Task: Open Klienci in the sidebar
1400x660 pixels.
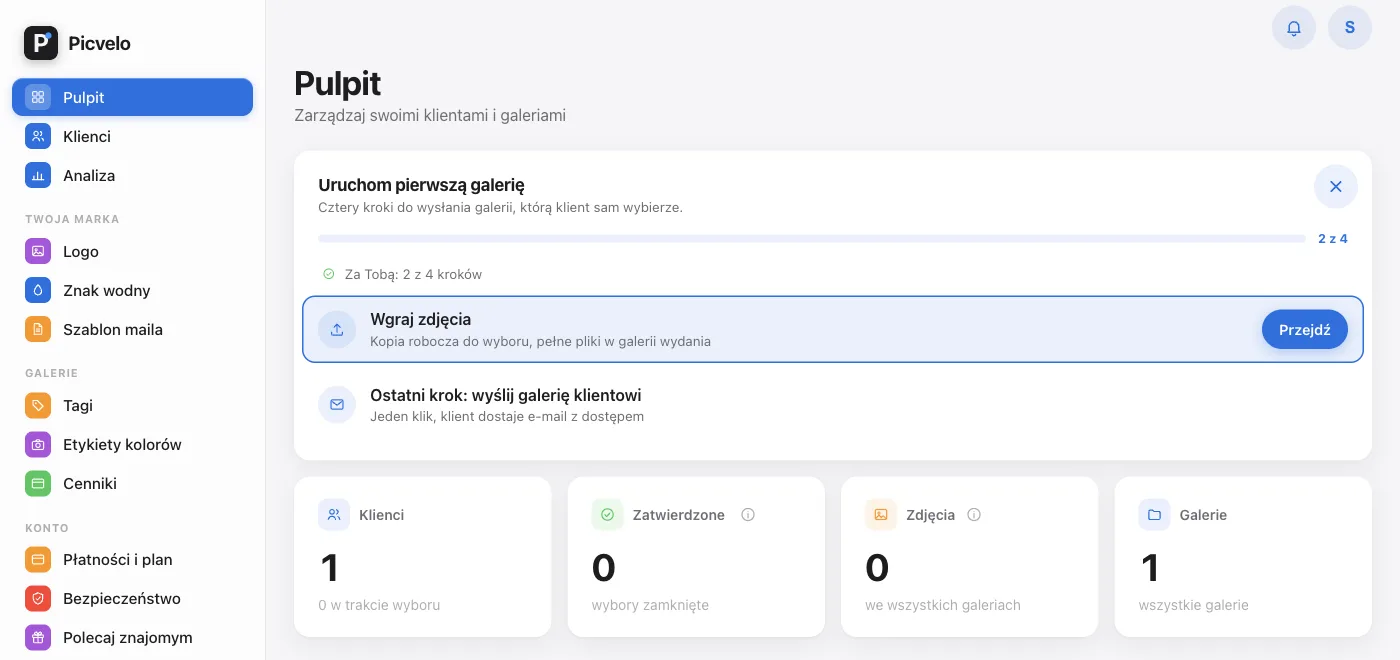Action: 132,136
